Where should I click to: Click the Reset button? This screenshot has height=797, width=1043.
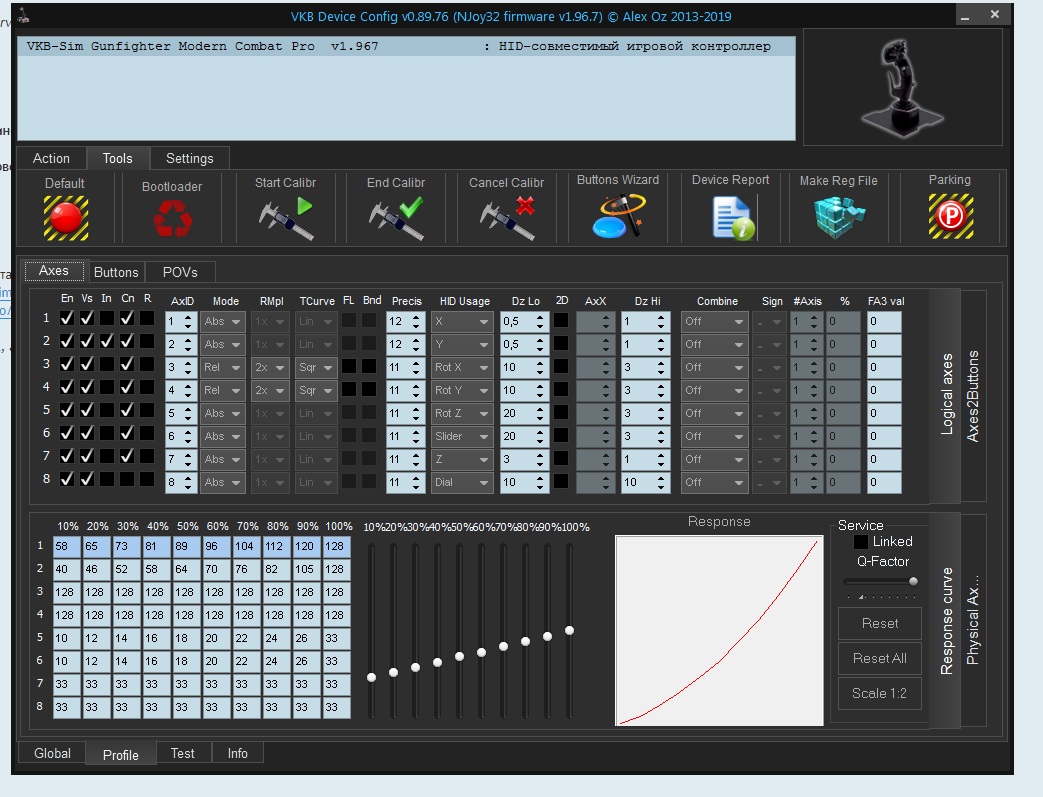point(879,623)
